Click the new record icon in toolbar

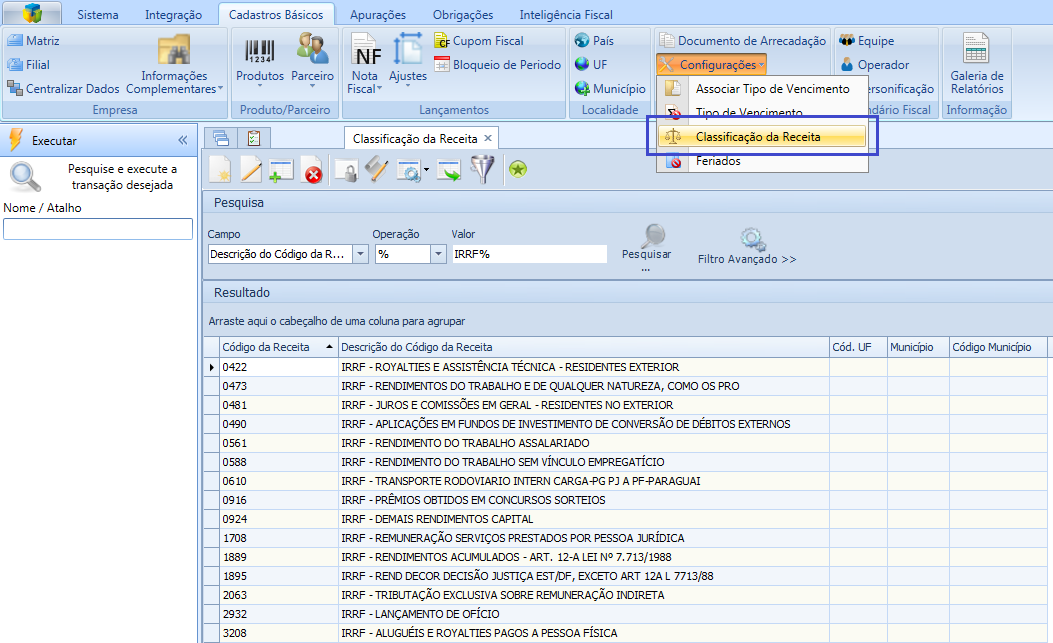click(220, 171)
